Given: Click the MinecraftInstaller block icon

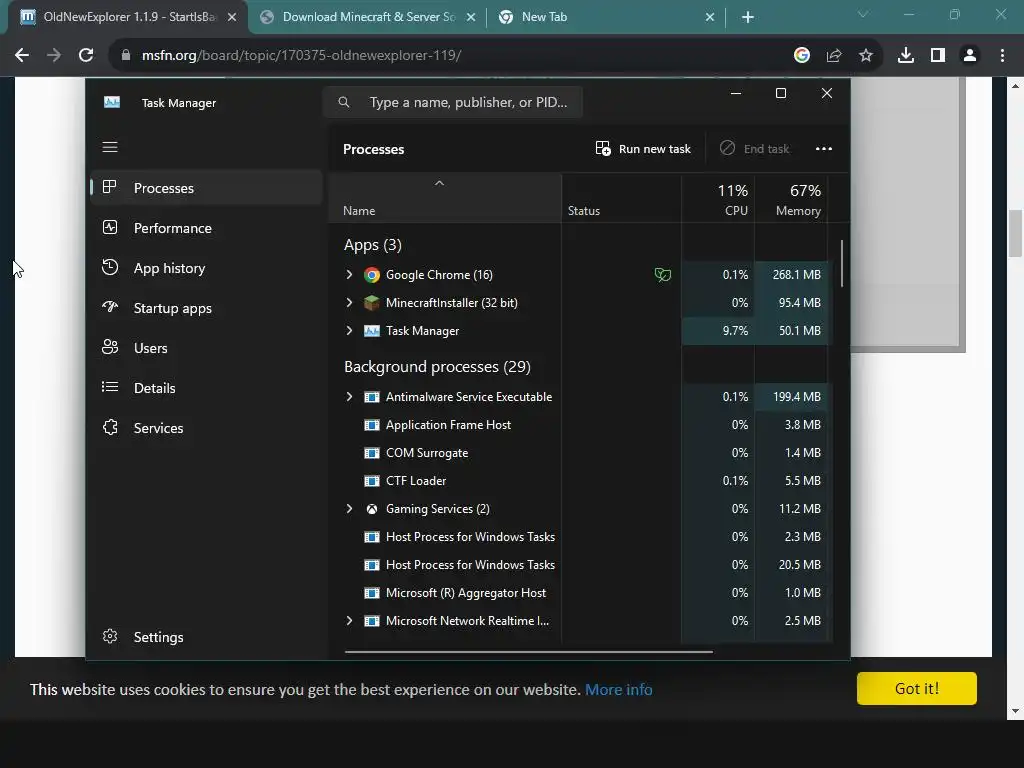Looking at the screenshot, I should pyautogui.click(x=372, y=303).
